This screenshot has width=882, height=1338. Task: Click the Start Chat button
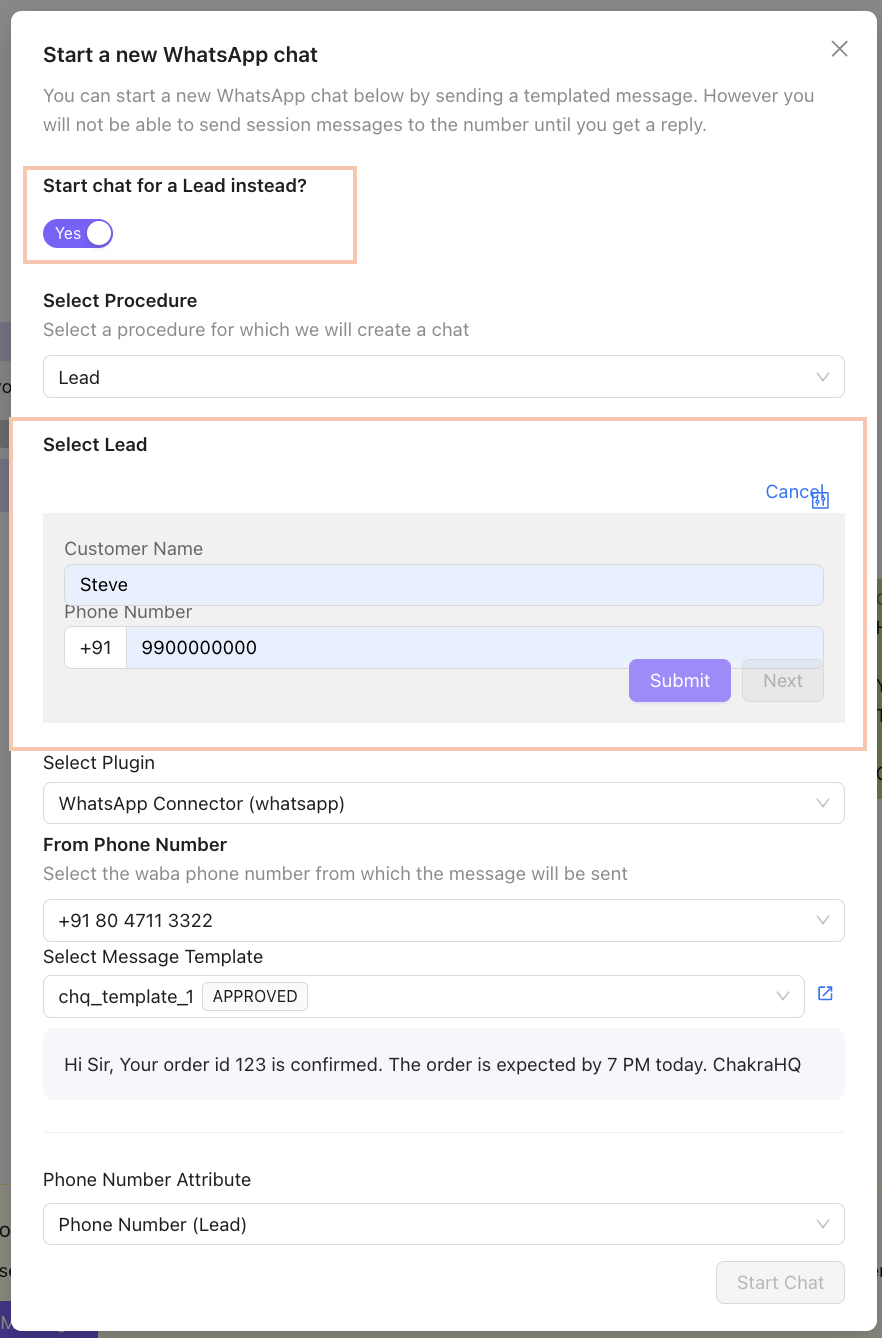pyautogui.click(x=780, y=1282)
